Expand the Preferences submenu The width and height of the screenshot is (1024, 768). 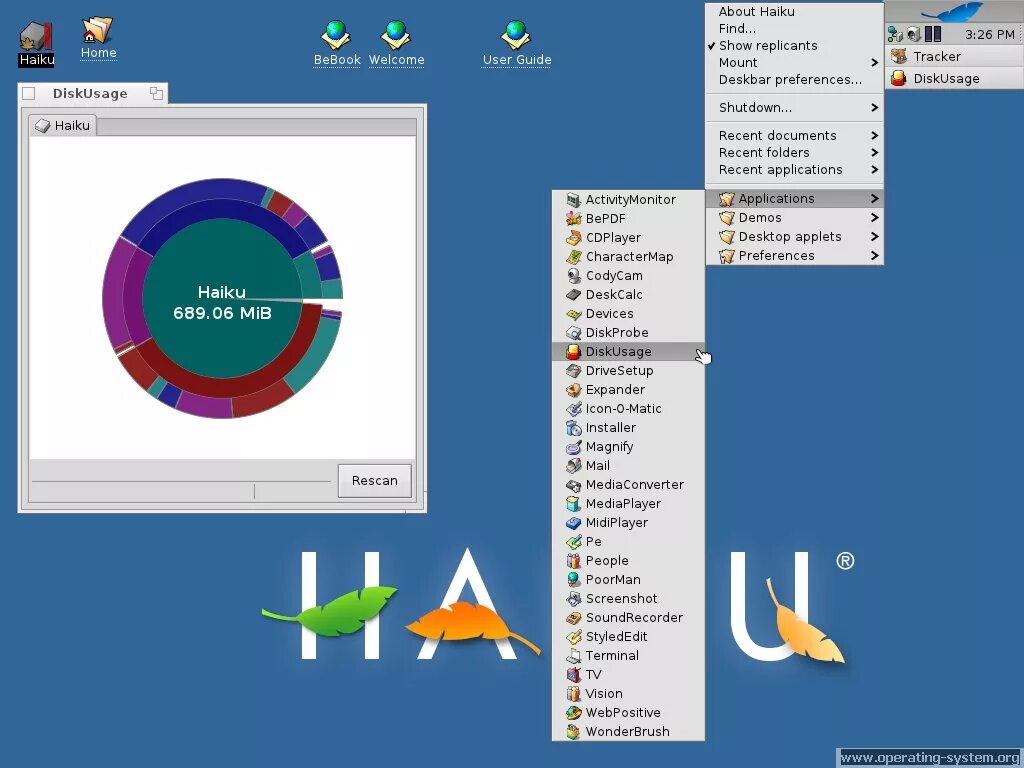[794, 255]
